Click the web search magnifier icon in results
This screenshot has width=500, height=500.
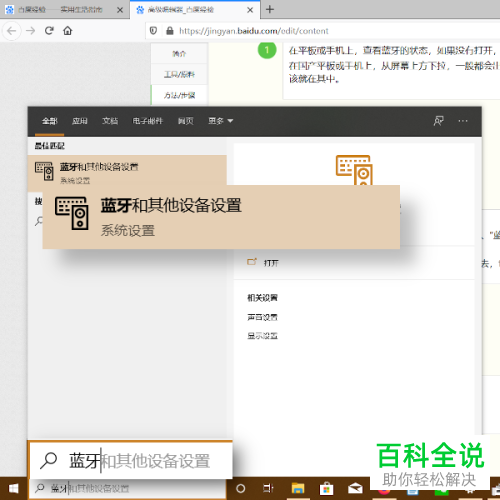pyautogui.click(x=39, y=221)
